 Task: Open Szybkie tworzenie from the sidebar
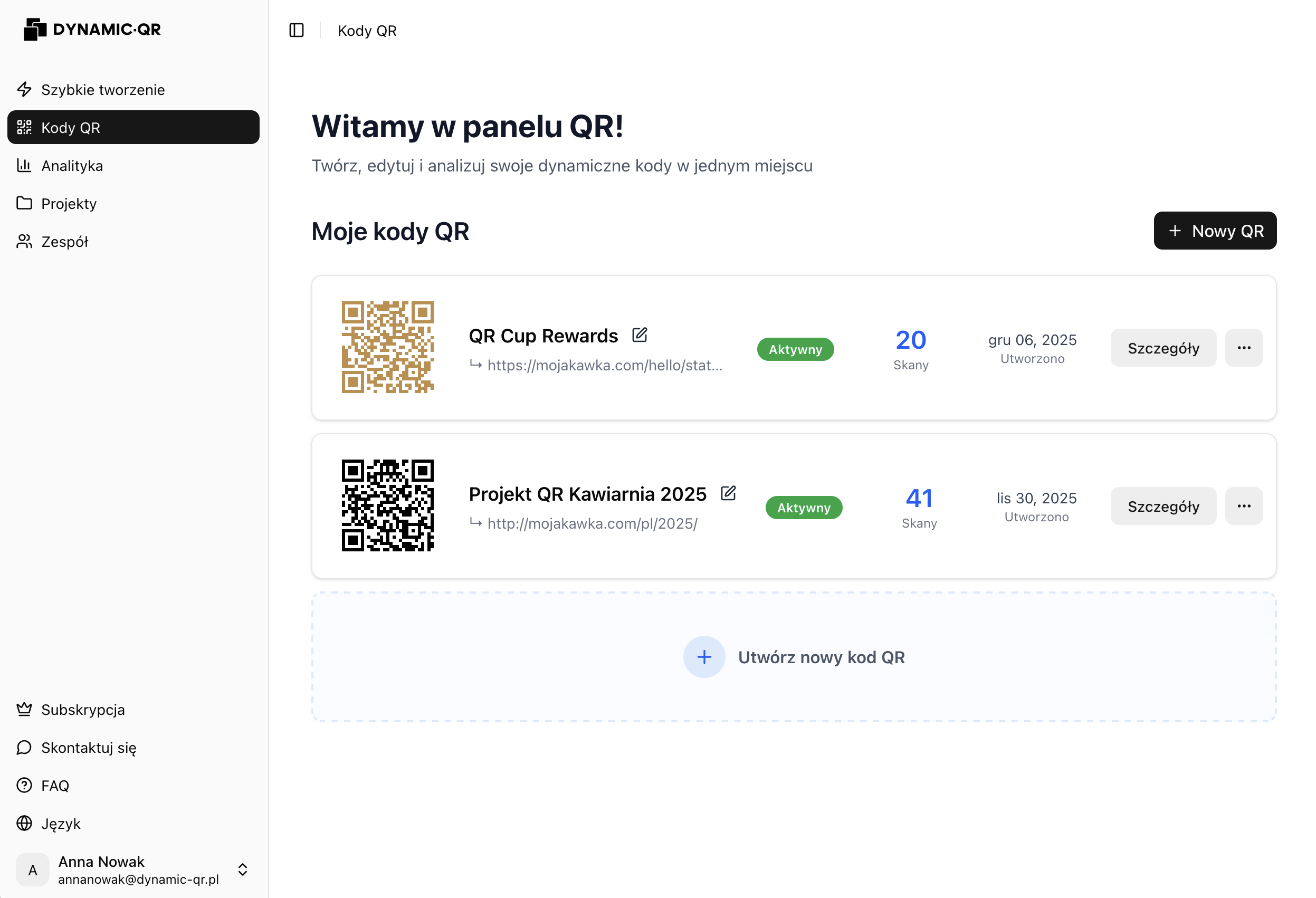tap(102, 90)
